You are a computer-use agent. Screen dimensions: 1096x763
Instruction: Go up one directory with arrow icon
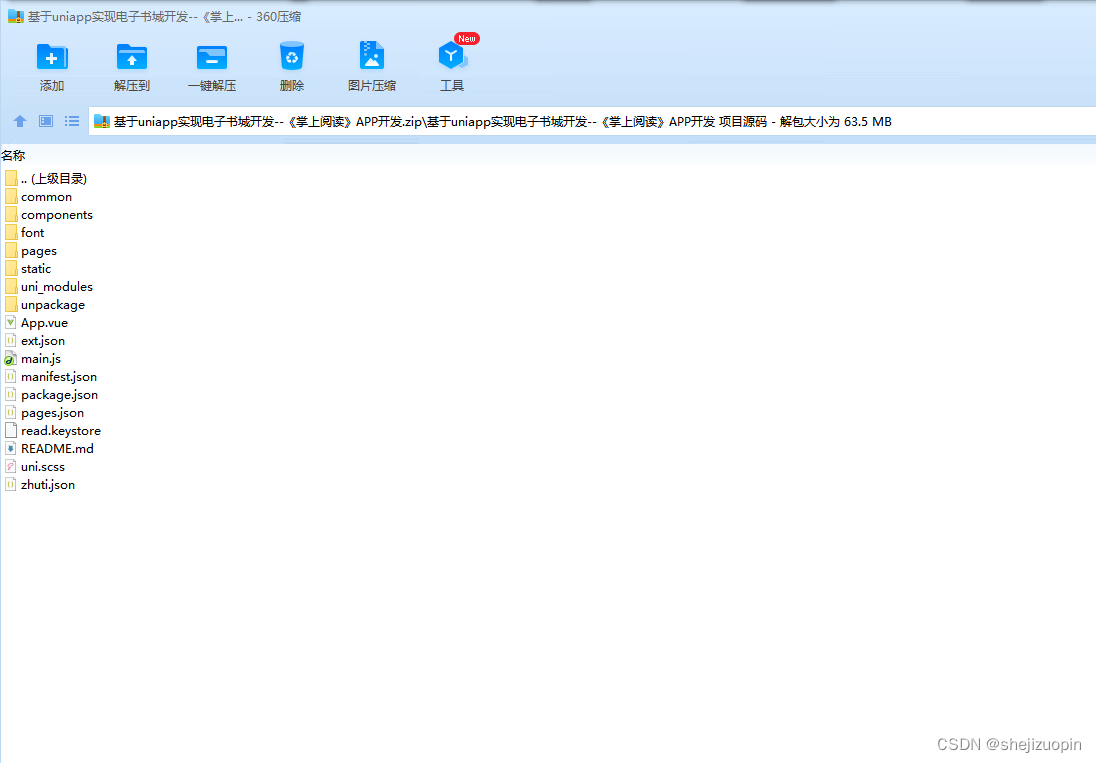coord(20,121)
